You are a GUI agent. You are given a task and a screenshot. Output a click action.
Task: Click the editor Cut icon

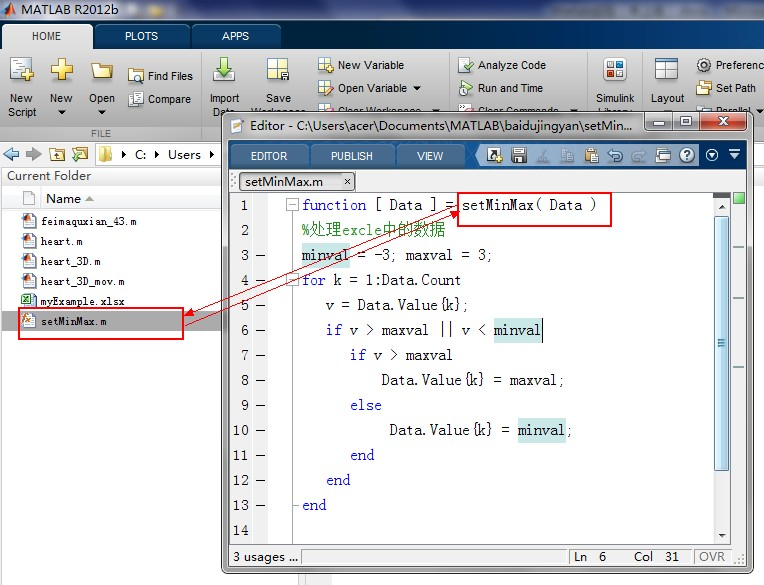(x=542, y=155)
